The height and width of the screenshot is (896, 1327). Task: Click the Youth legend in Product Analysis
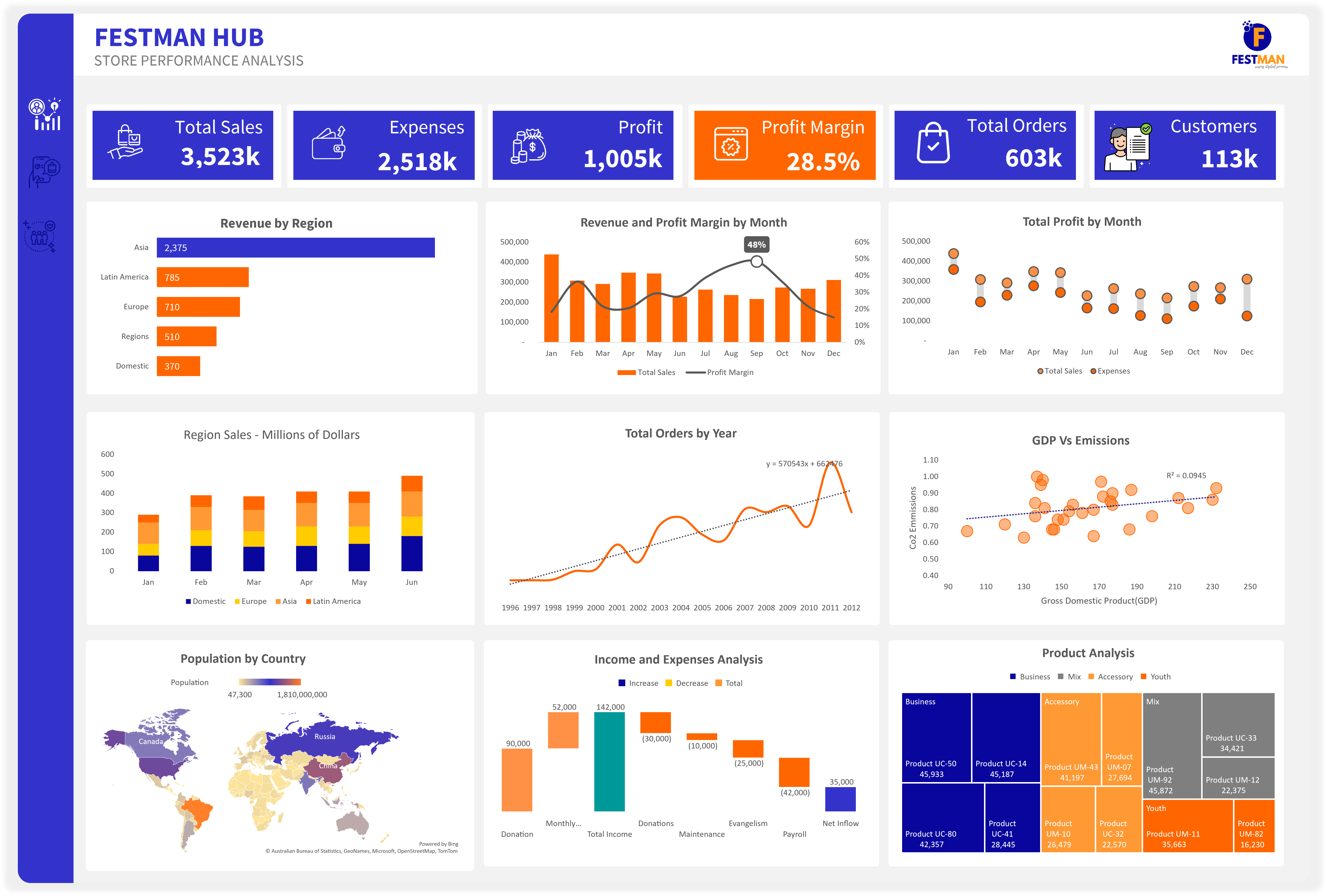pyautogui.click(x=1156, y=677)
